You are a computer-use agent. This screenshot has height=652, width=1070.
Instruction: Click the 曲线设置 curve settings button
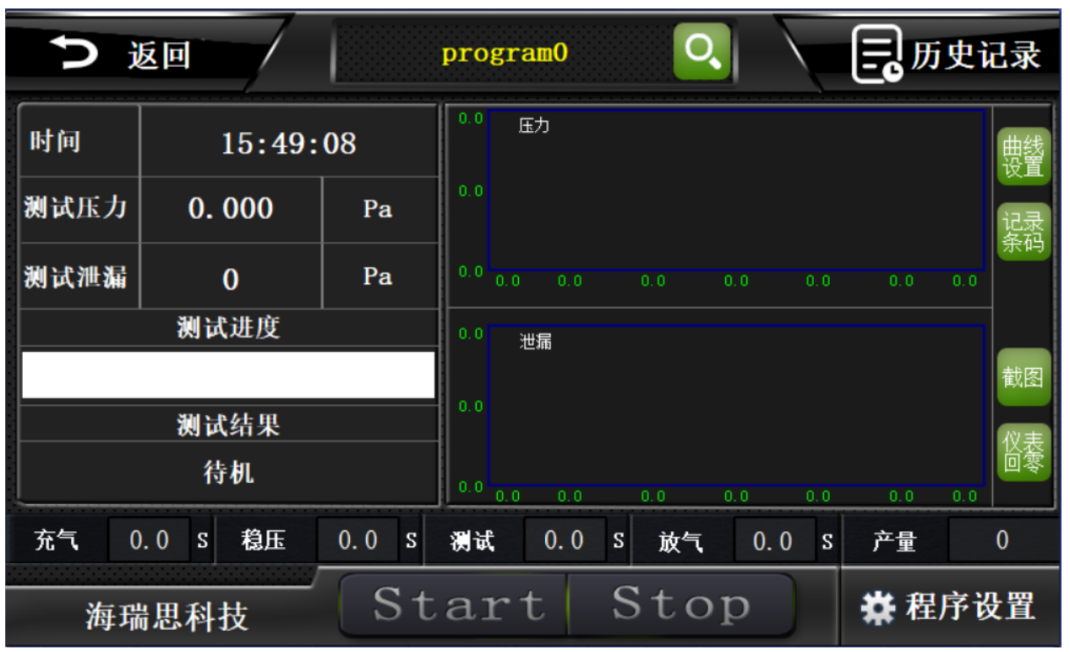tap(1023, 158)
